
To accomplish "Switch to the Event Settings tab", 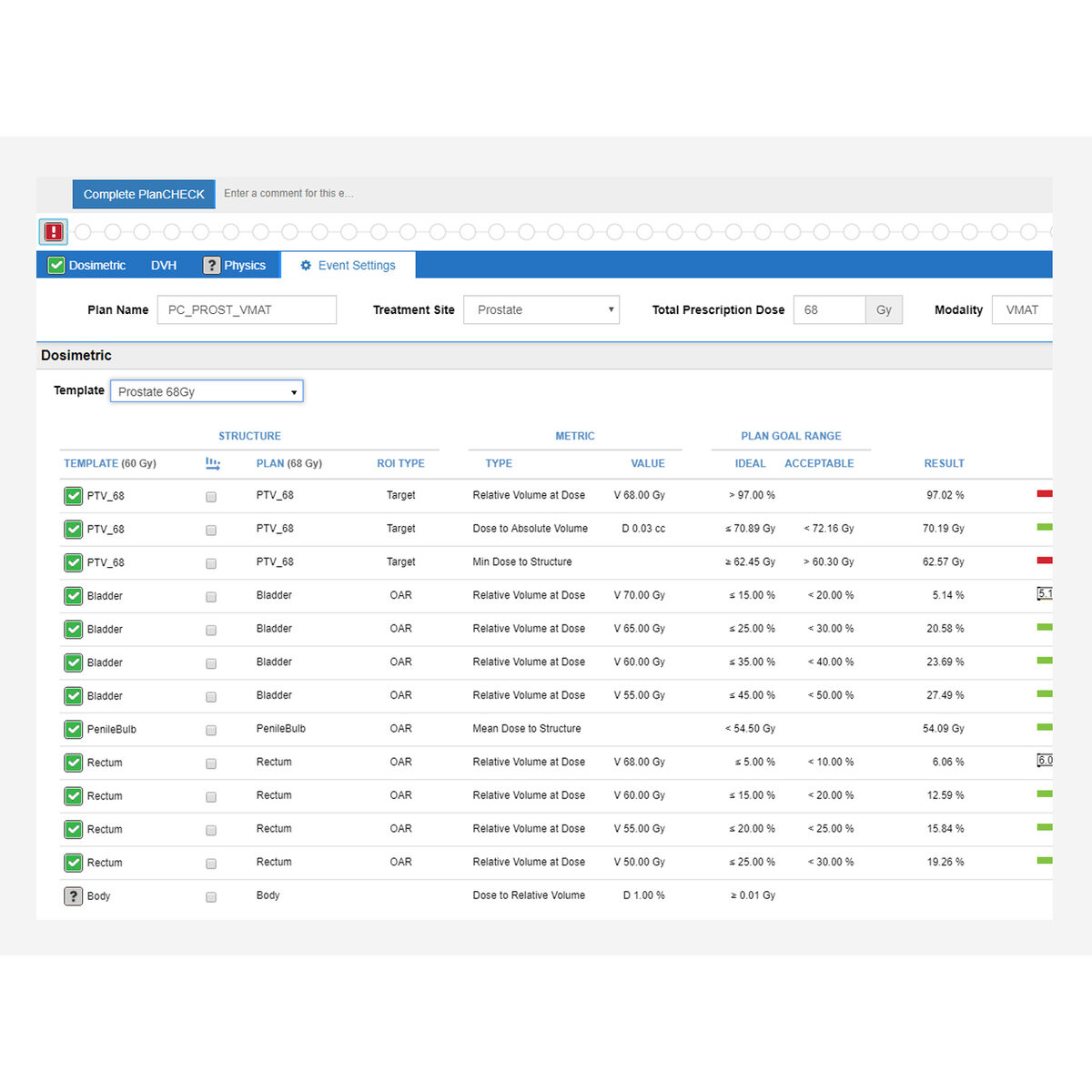I will (348, 266).
